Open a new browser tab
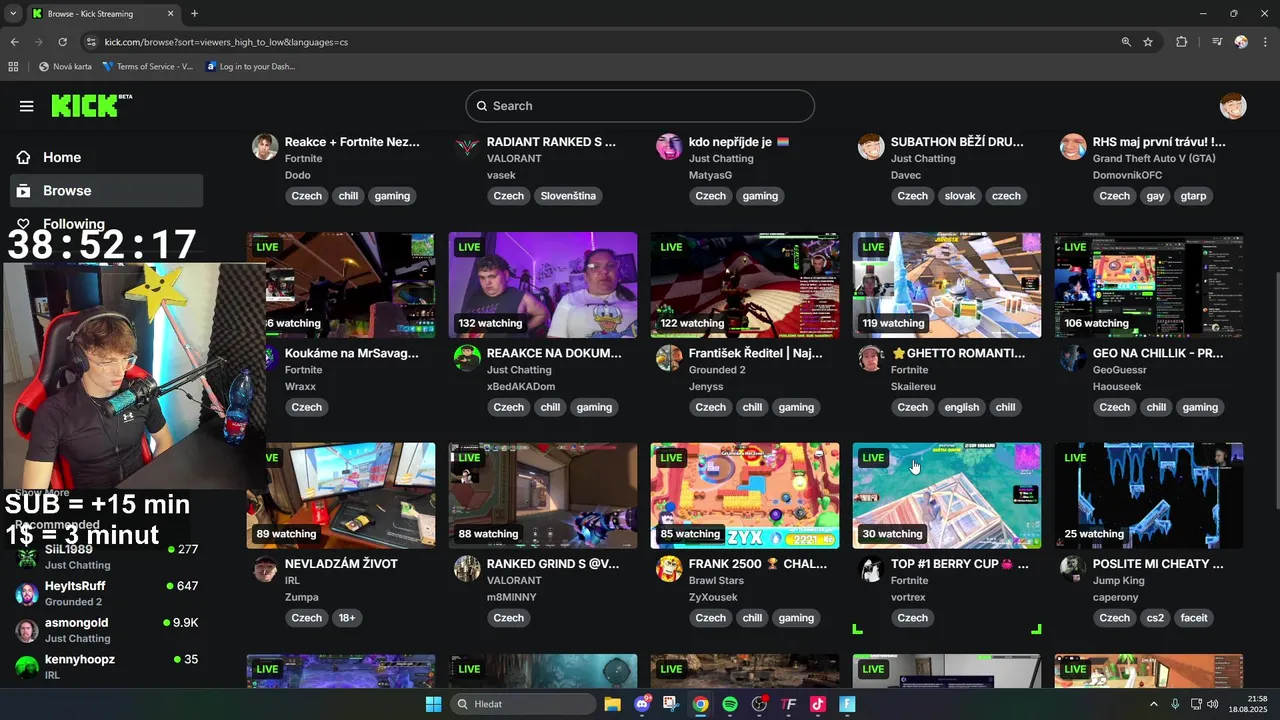 coord(194,14)
